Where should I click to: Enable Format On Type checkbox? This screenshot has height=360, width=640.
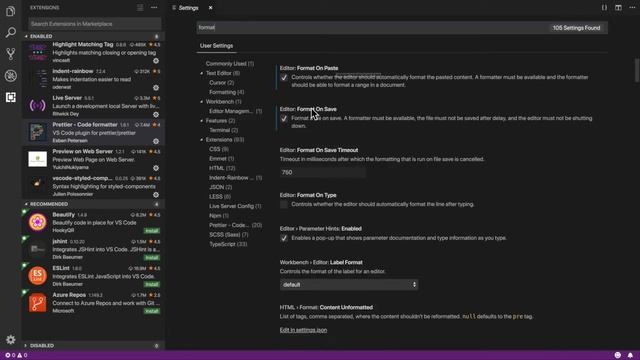pos(284,204)
